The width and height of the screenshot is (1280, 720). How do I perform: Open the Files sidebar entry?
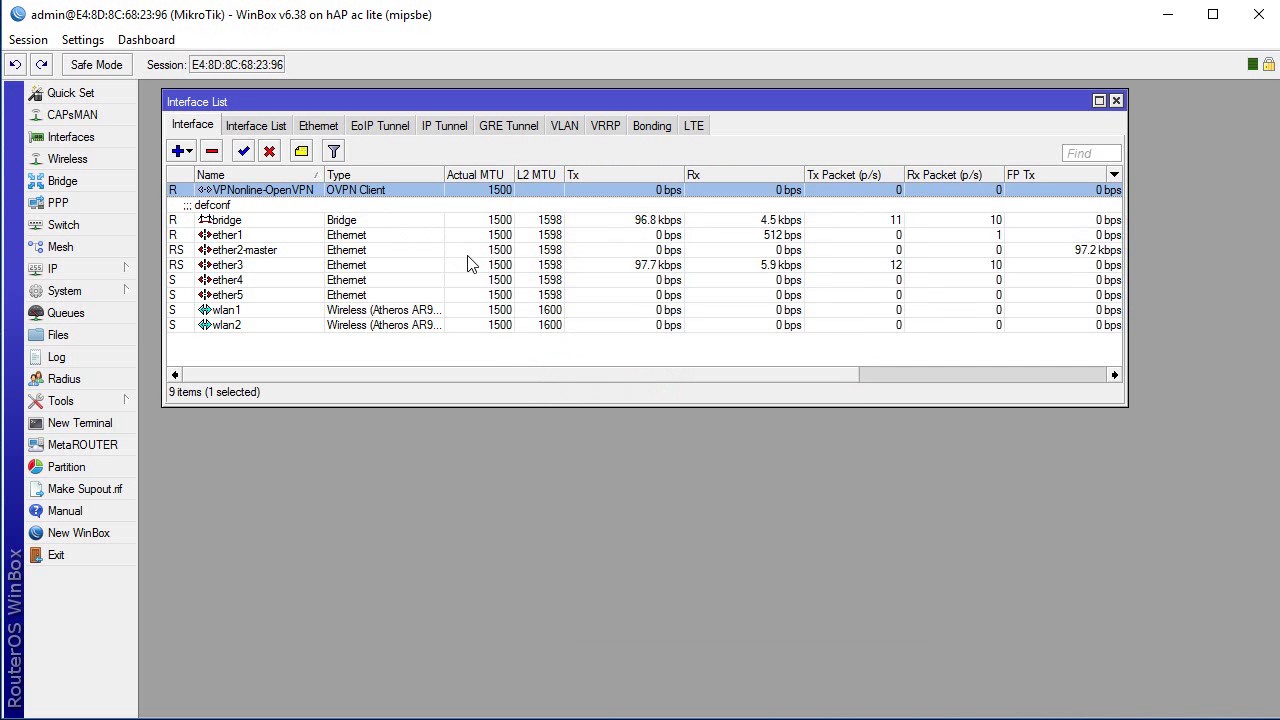(x=58, y=335)
